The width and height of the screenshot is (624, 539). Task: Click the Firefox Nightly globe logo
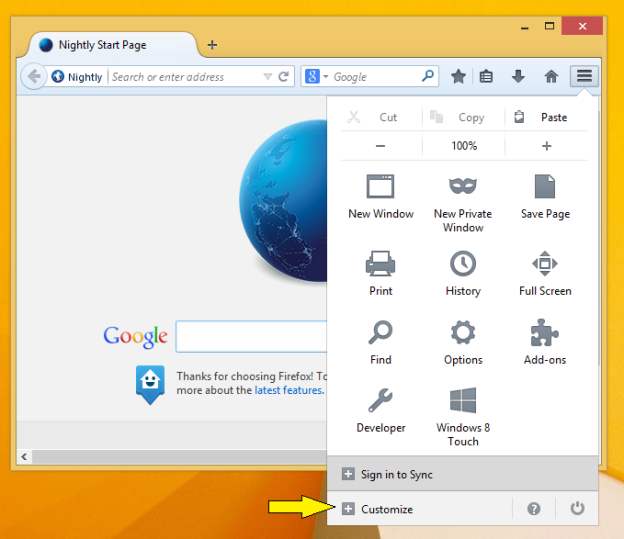(283, 200)
